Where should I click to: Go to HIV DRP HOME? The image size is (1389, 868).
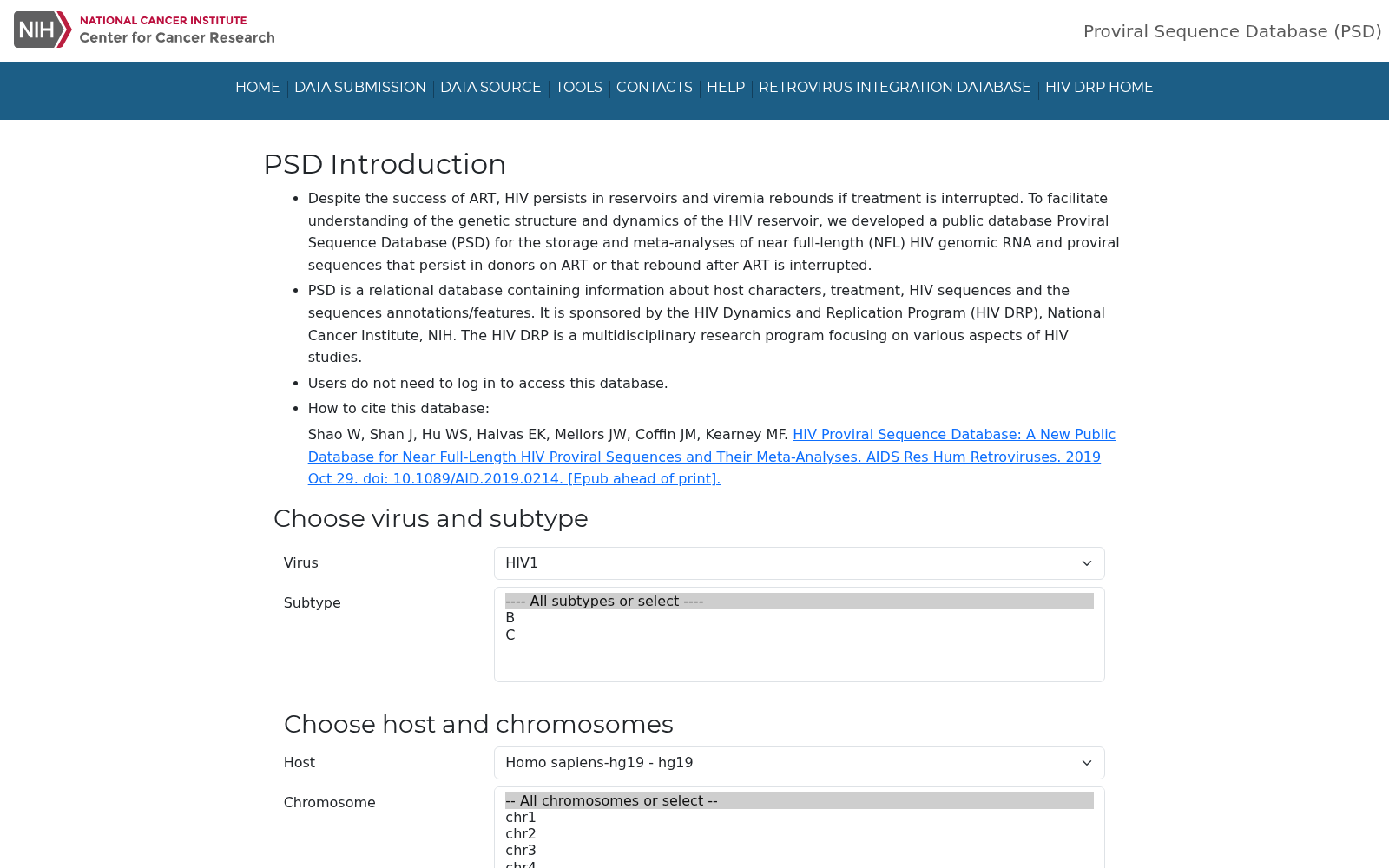click(x=1099, y=88)
